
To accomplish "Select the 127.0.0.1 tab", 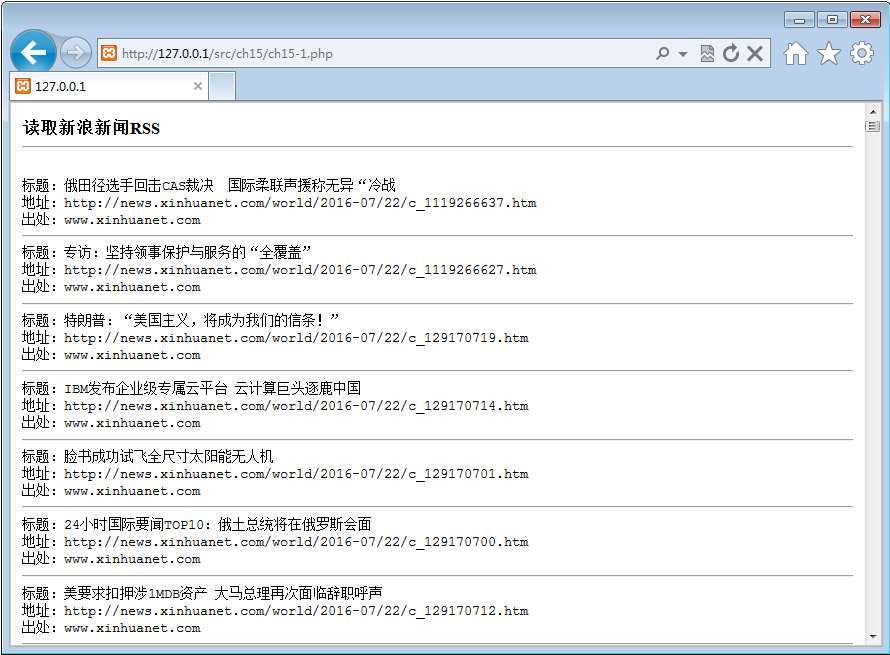I will tap(109, 86).
